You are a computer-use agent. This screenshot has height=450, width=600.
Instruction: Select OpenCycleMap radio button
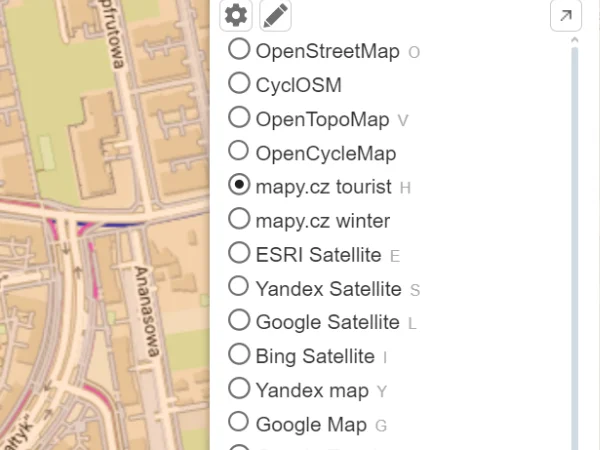tap(239, 151)
